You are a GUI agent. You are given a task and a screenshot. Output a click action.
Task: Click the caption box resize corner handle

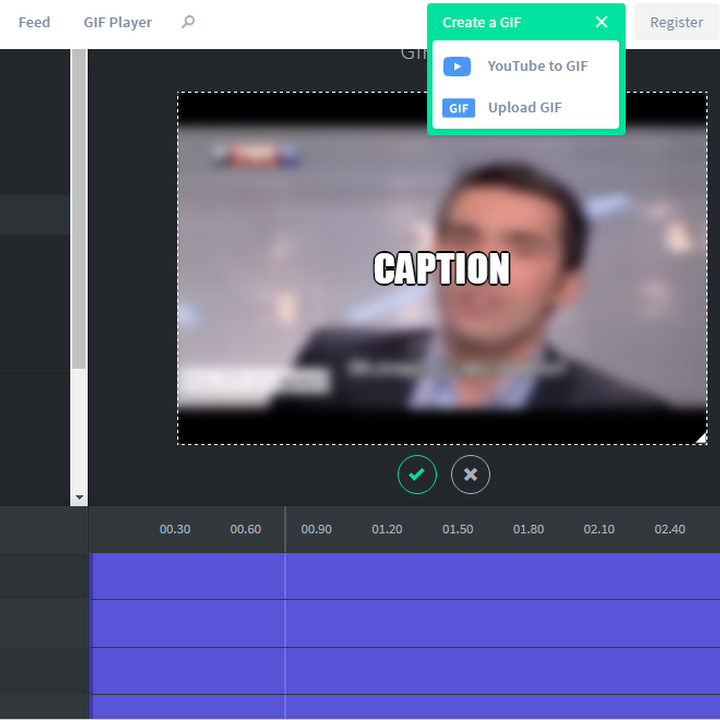tap(702, 439)
